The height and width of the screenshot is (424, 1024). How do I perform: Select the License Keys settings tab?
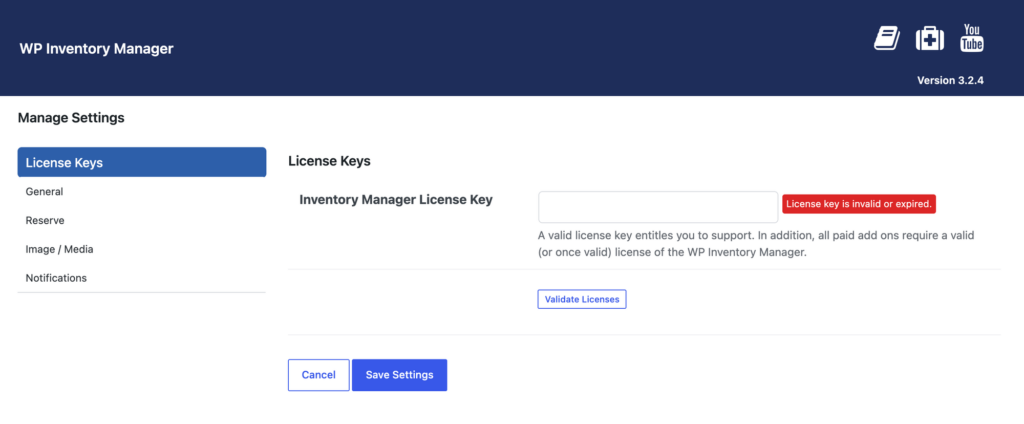[142, 163]
